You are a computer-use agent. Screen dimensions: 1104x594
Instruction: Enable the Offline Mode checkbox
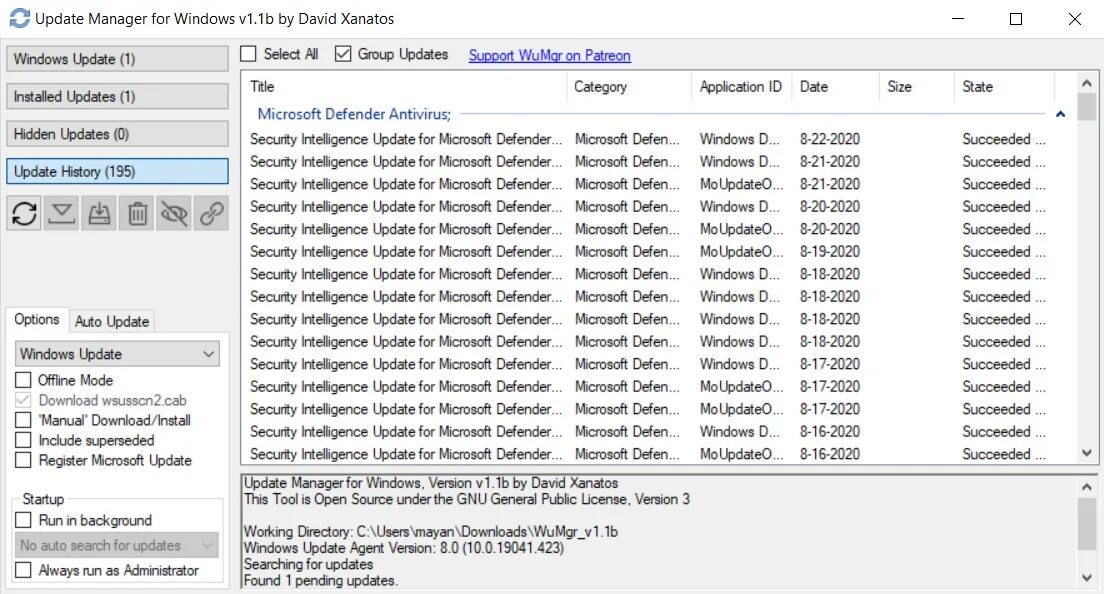(x=23, y=380)
